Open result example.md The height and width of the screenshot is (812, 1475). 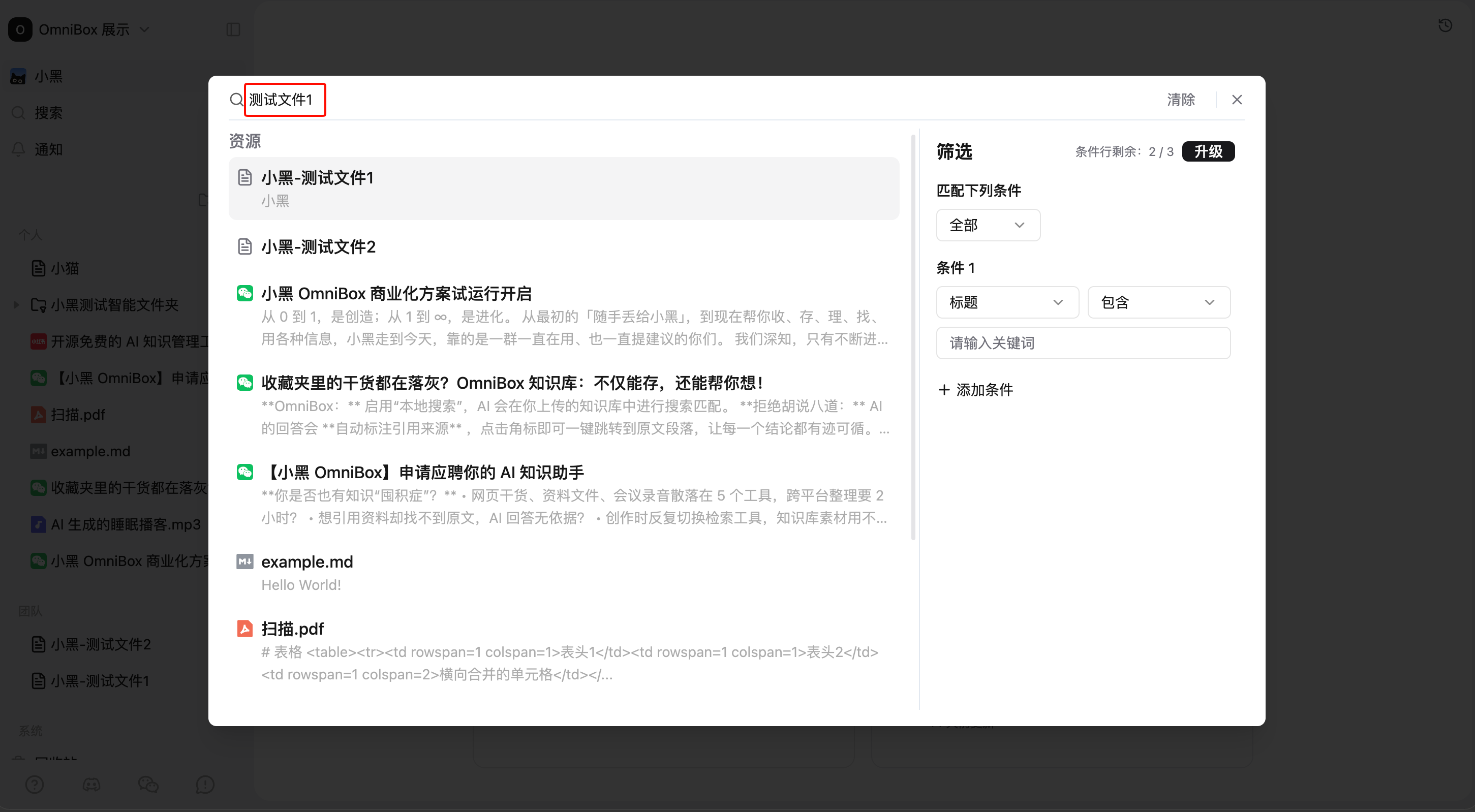[x=564, y=573]
